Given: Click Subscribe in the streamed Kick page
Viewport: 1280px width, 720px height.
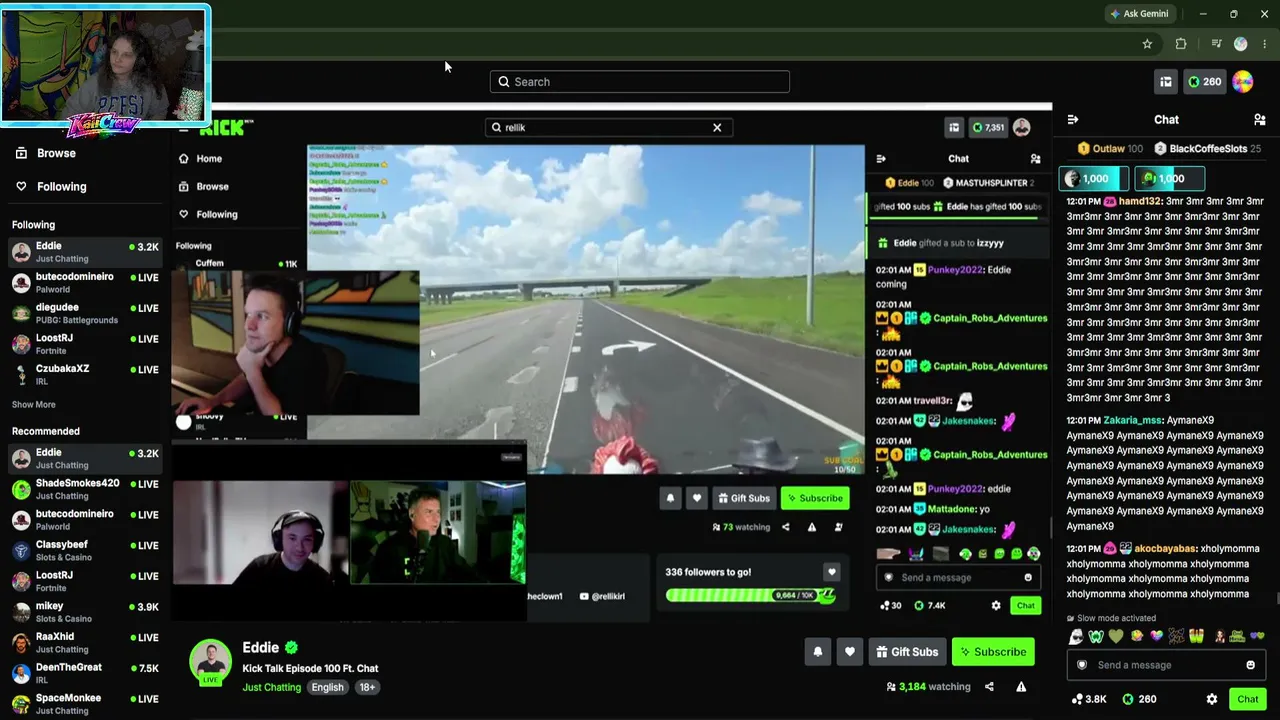Looking at the screenshot, I should 815,498.
